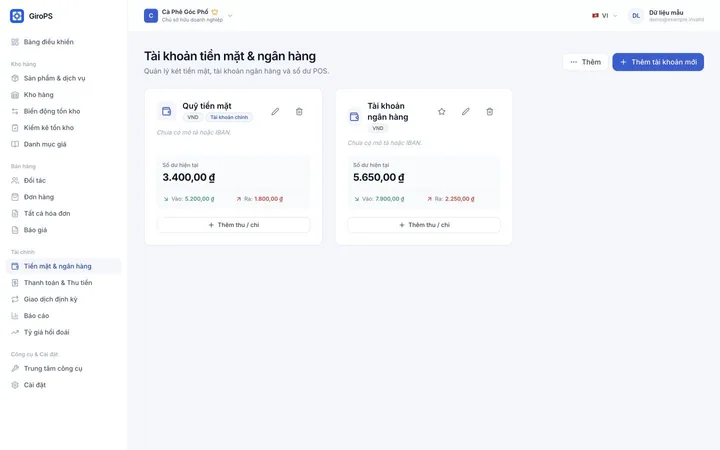
Task: Click the Danh mục giá book icon
Action: pos(15,144)
